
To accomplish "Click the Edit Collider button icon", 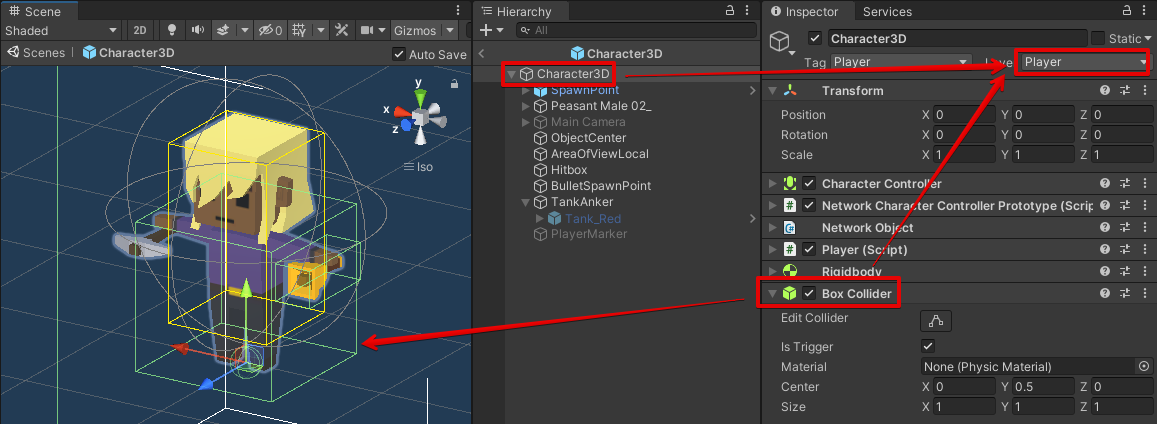I will [x=936, y=320].
